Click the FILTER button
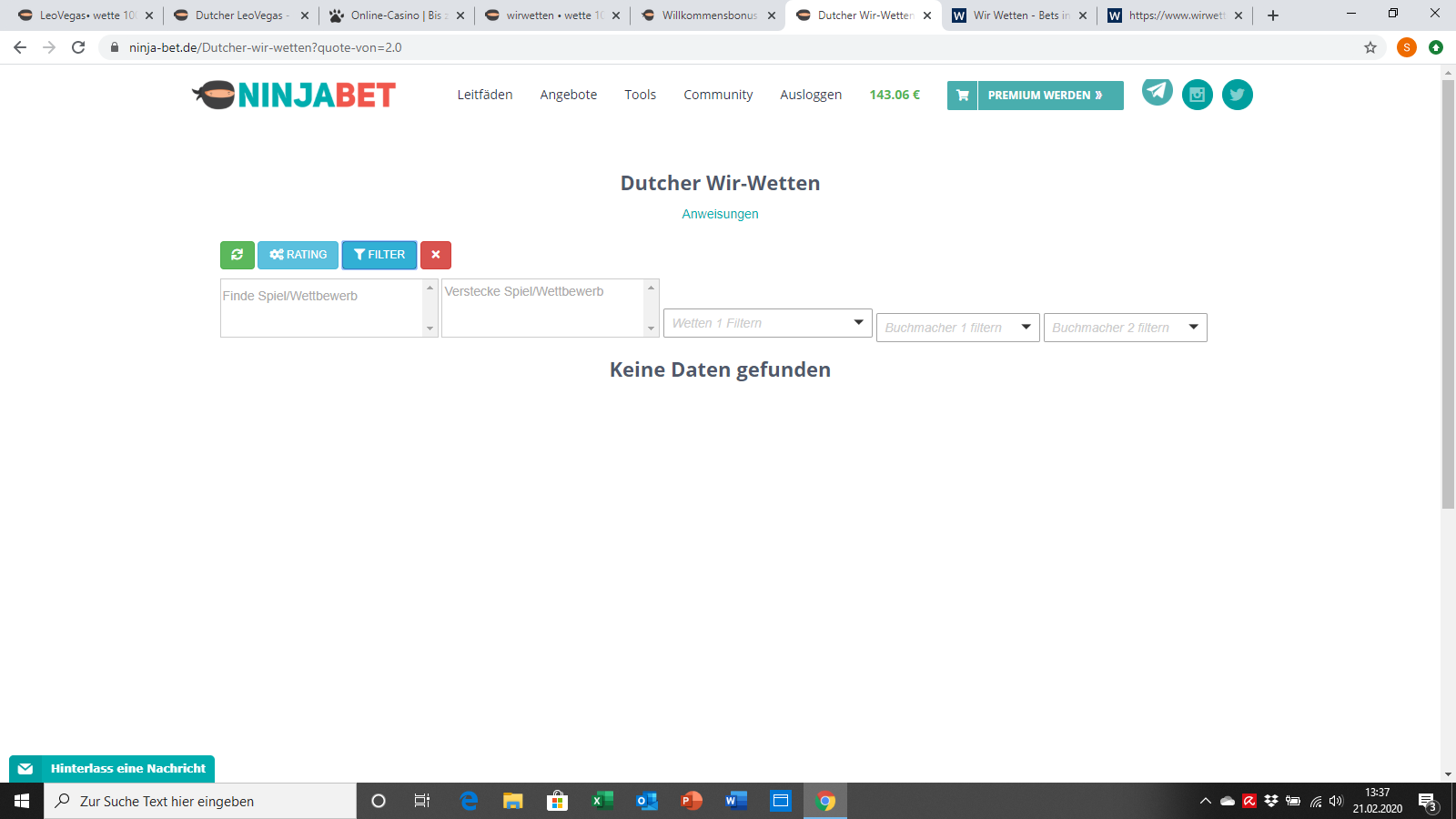 coord(379,255)
